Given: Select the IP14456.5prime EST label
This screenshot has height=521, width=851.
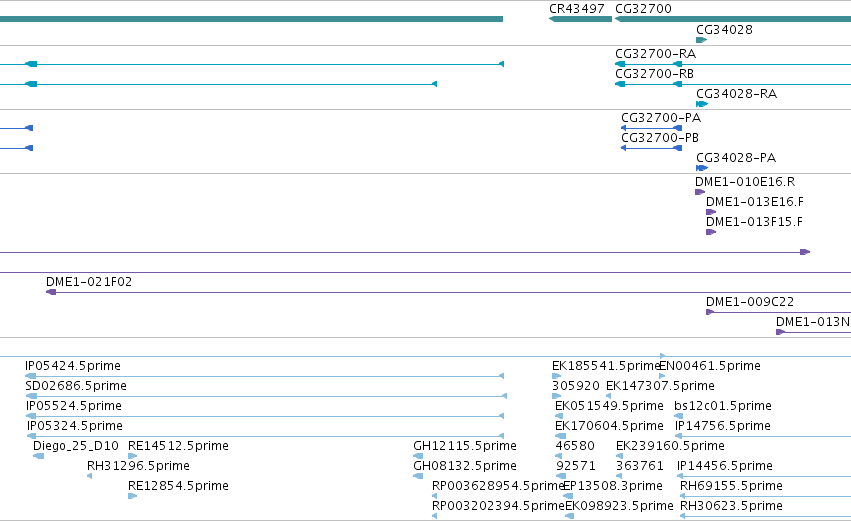Looking at the screenshot, I should [725, 466].
